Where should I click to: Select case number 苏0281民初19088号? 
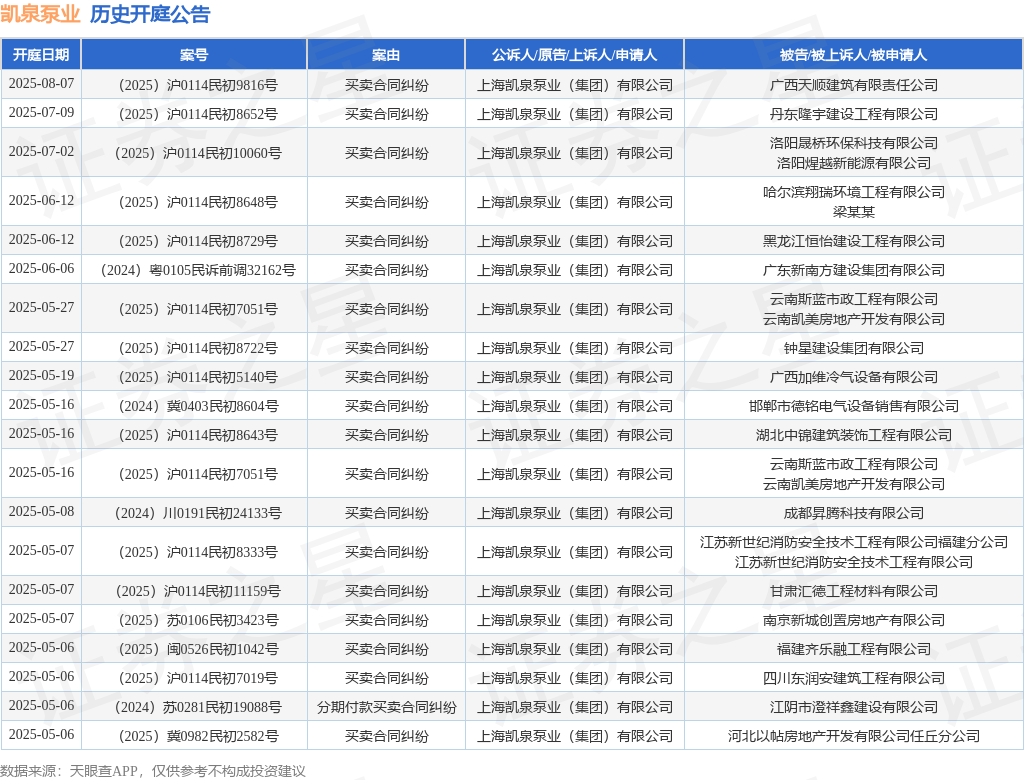pos(195,707)
